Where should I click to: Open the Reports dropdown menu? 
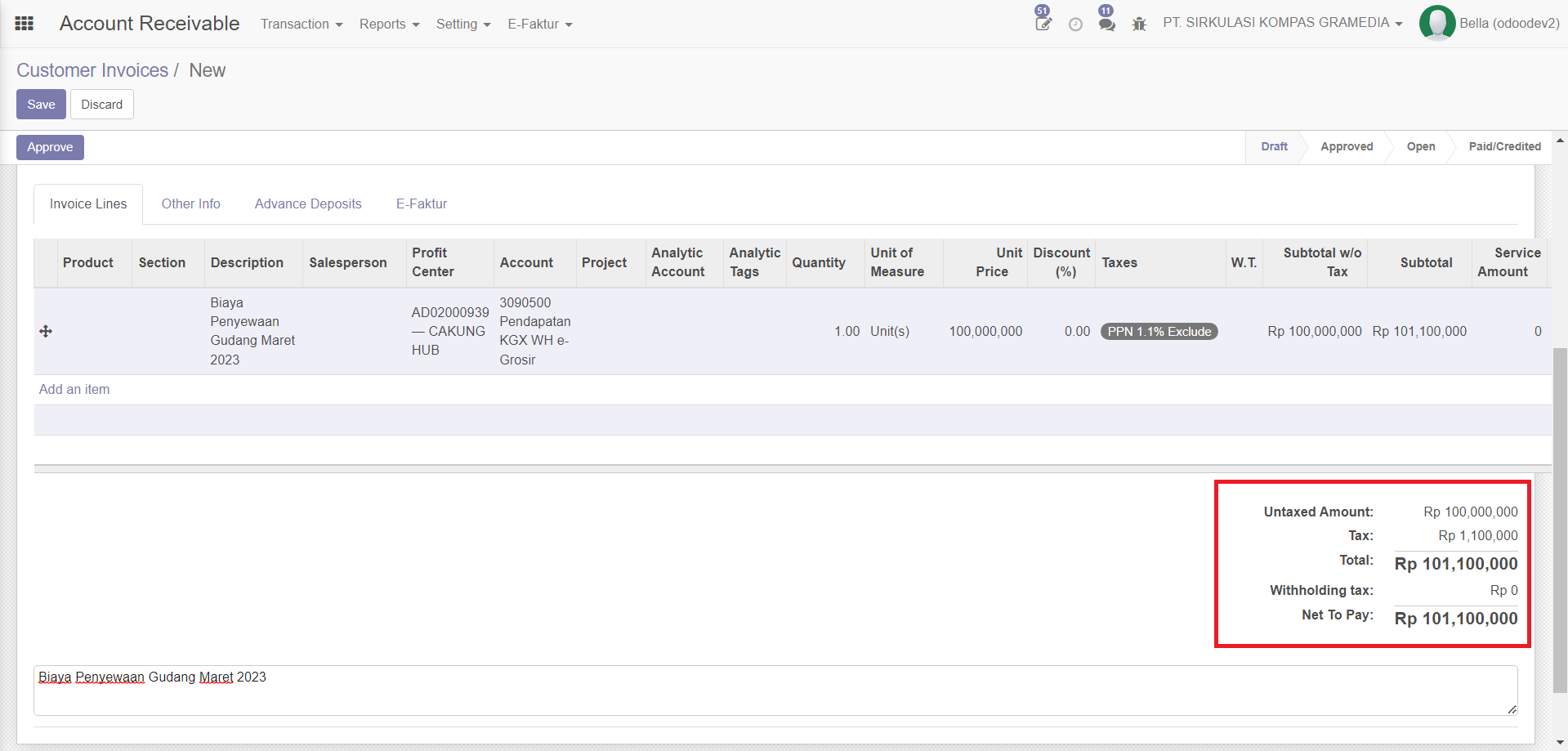(389, 25)
